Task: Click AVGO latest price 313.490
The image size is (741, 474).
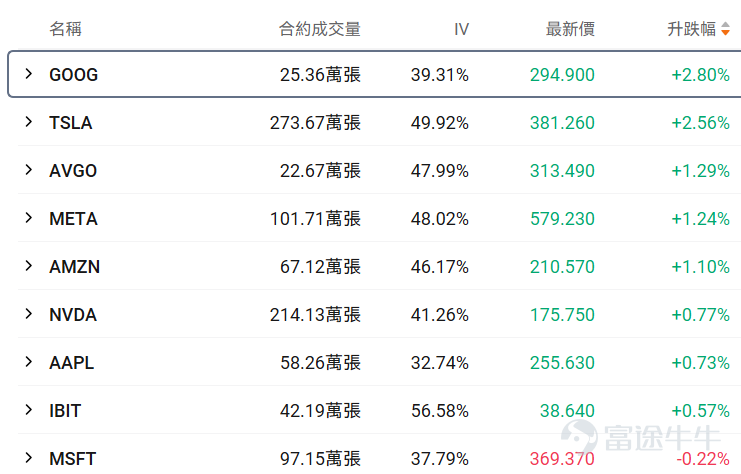Action: pyautogui.click(x=562, y=171)
